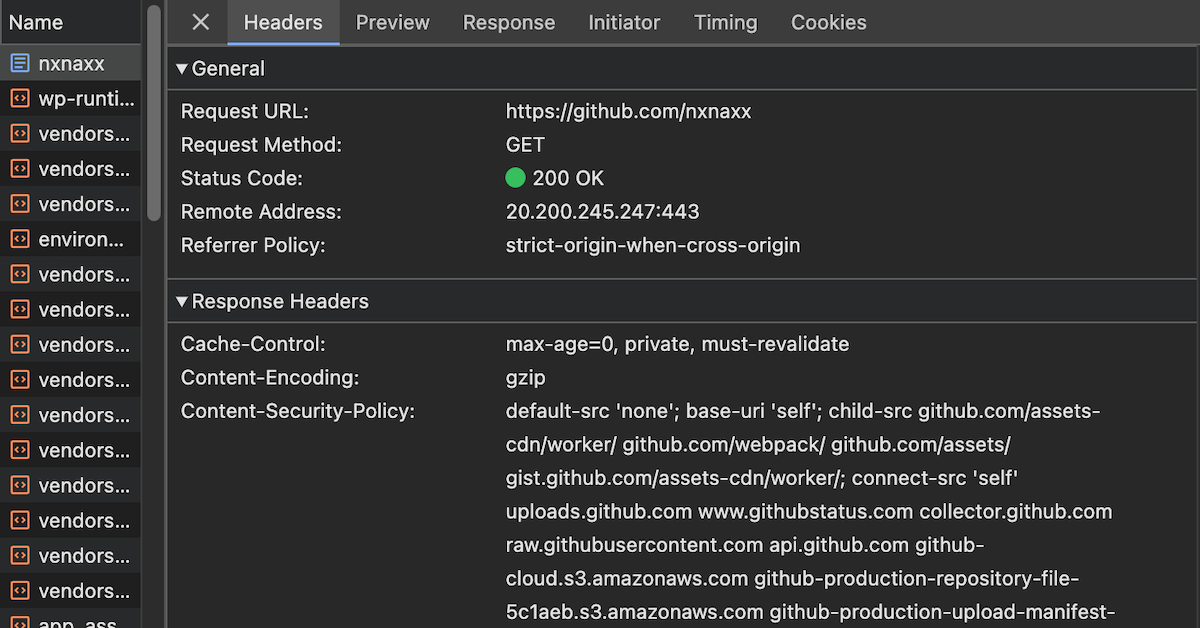Click the first vendors script icon
Viewport: 1200px width, 628px height.
[19, 134]
